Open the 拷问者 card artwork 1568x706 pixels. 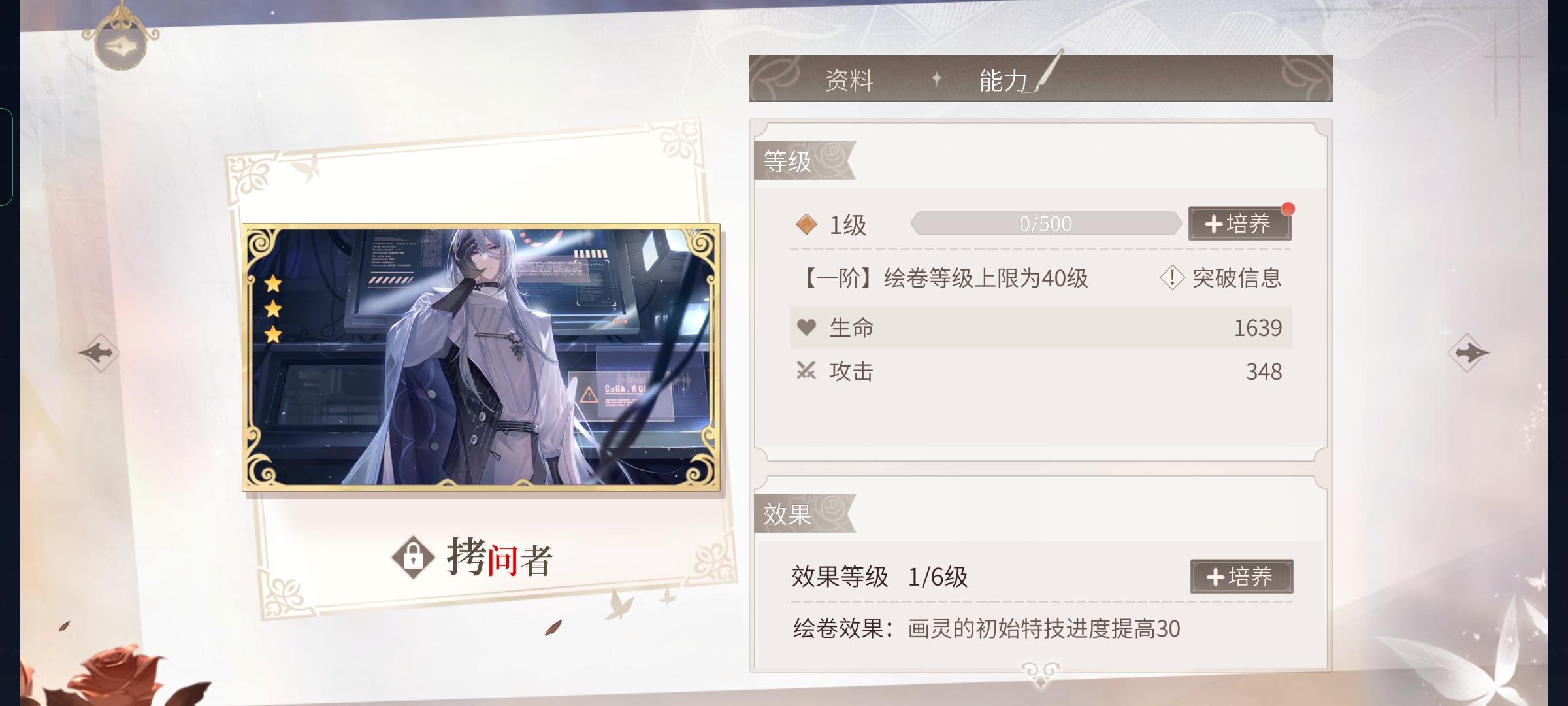(481, 357)
